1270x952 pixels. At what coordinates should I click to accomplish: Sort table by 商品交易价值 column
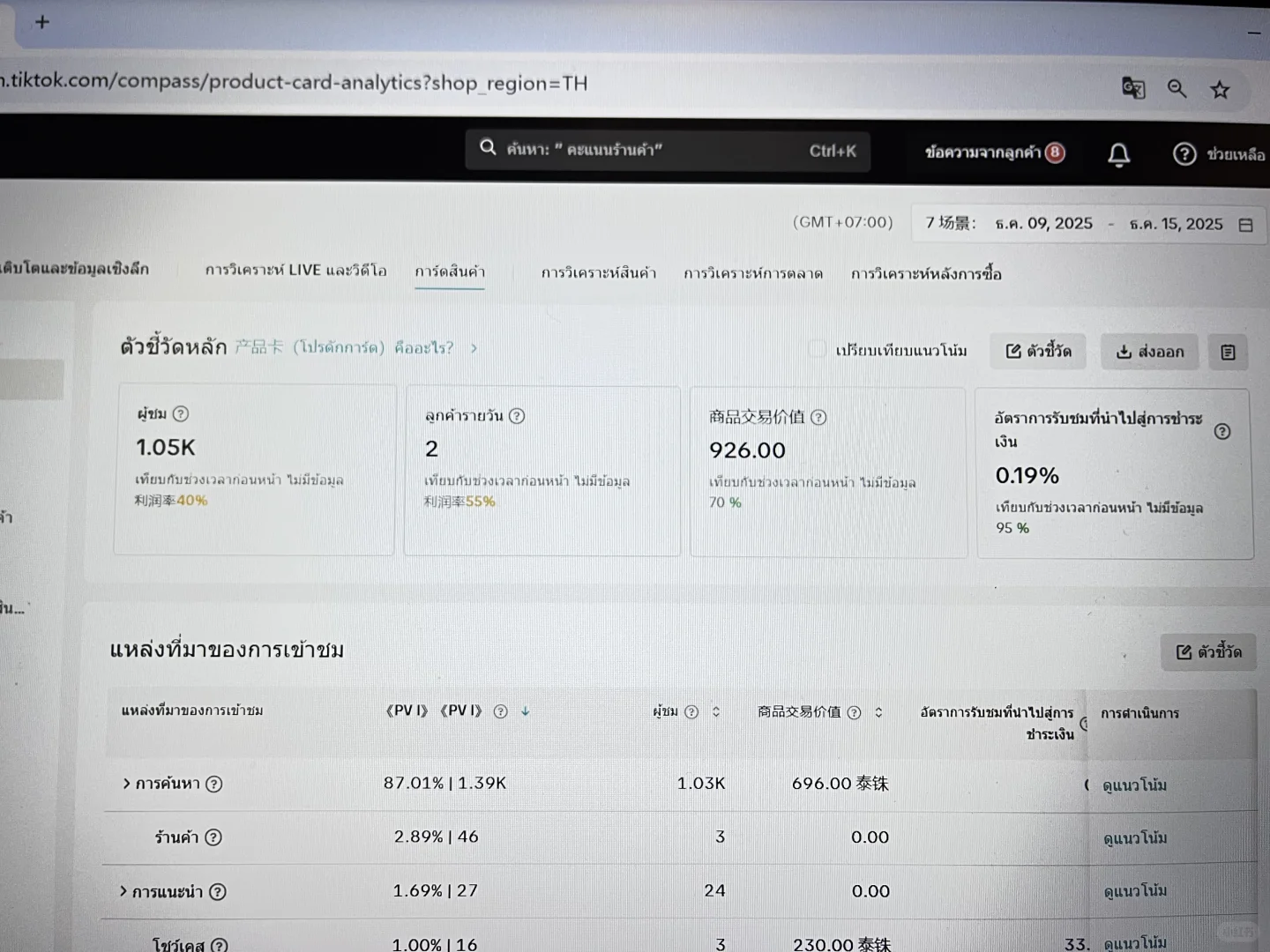tap(878, 713)
